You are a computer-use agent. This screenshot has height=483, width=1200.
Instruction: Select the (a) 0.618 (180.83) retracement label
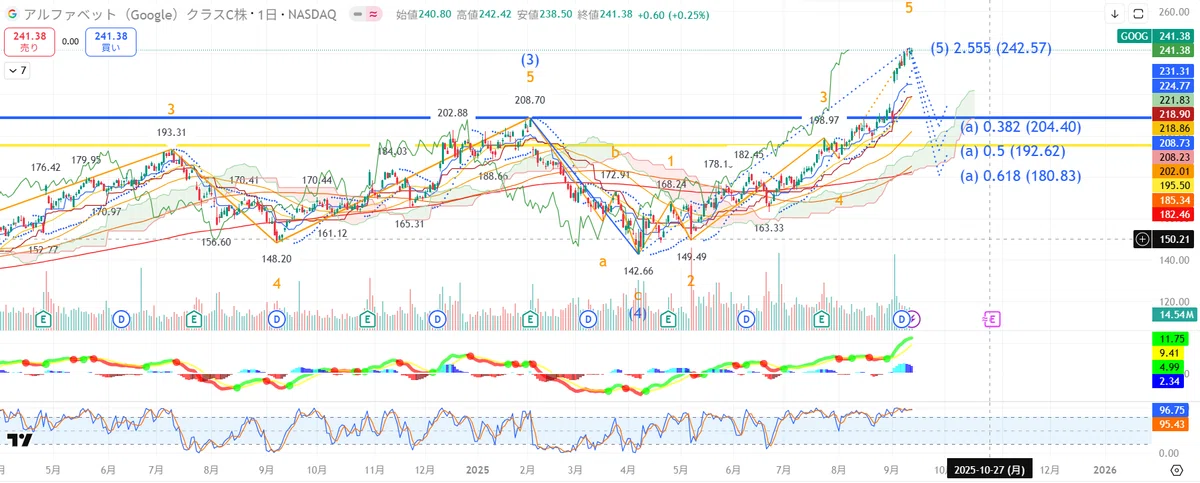1022,175
